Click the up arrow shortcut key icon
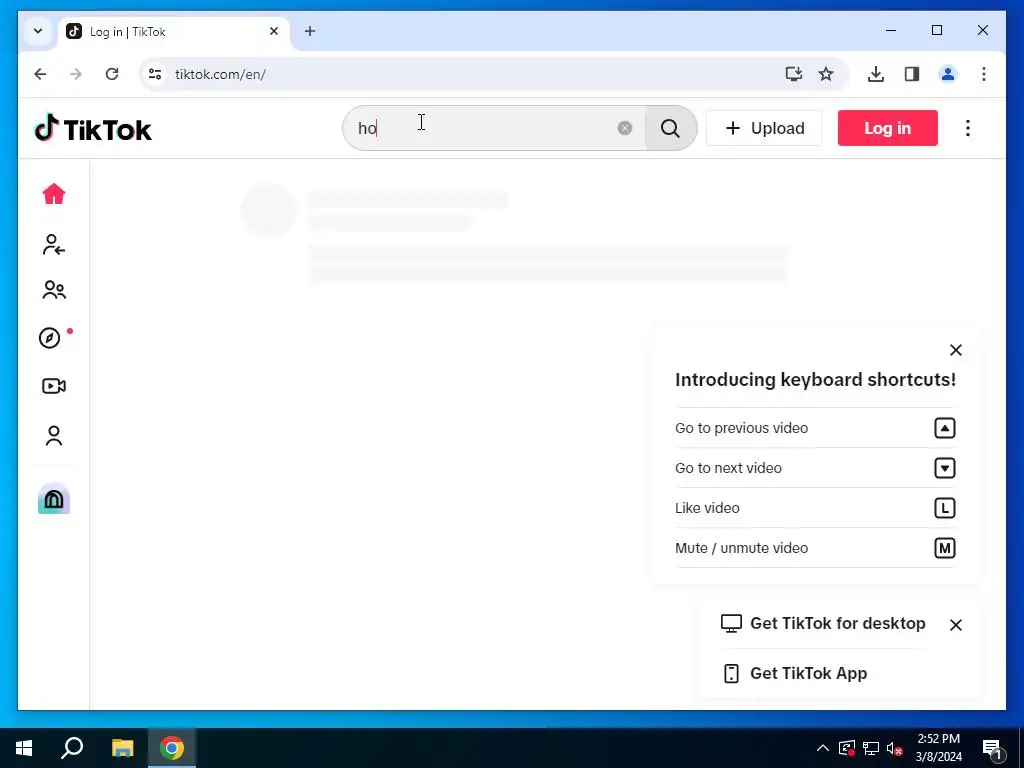This screenshot has width=1024, height=768. (944, 428)
